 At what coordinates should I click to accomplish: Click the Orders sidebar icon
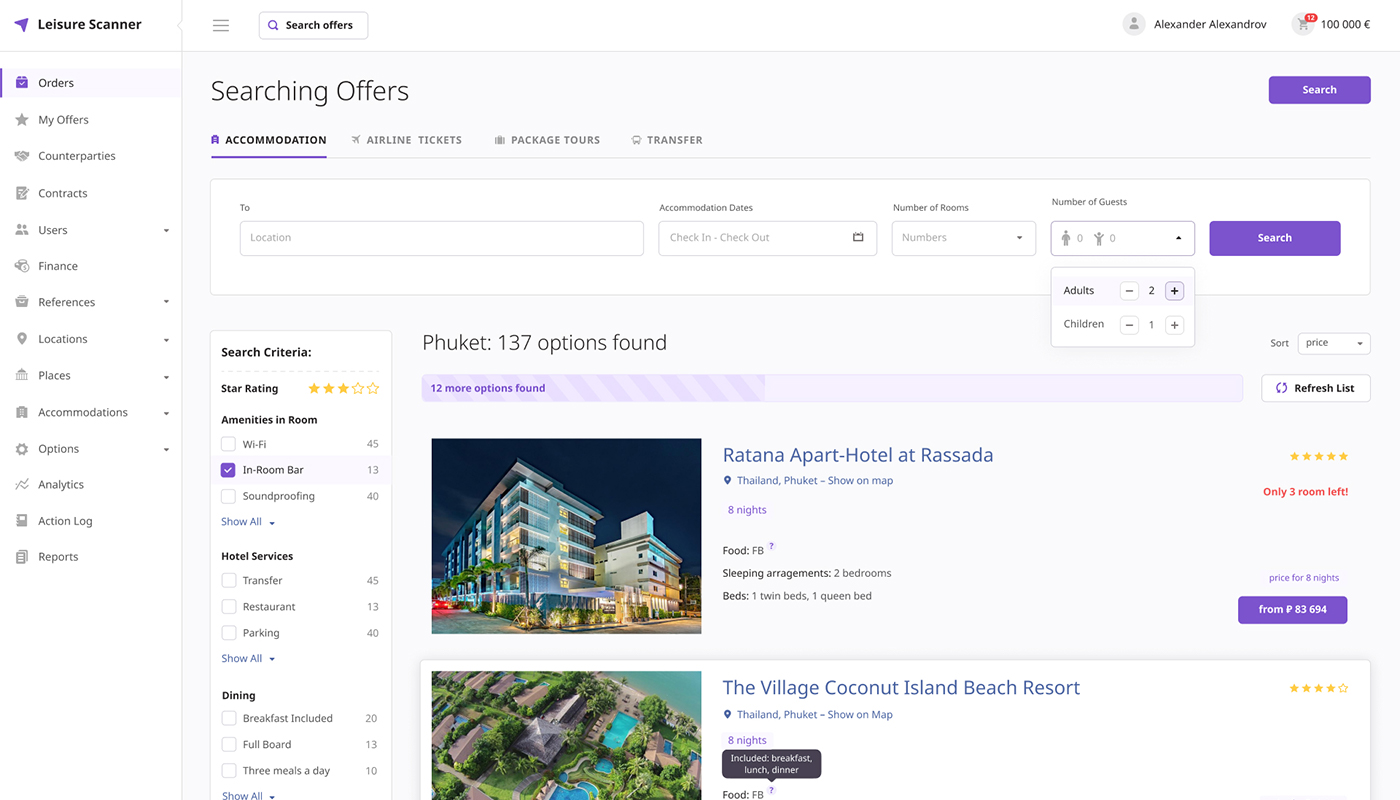point(22,83)
